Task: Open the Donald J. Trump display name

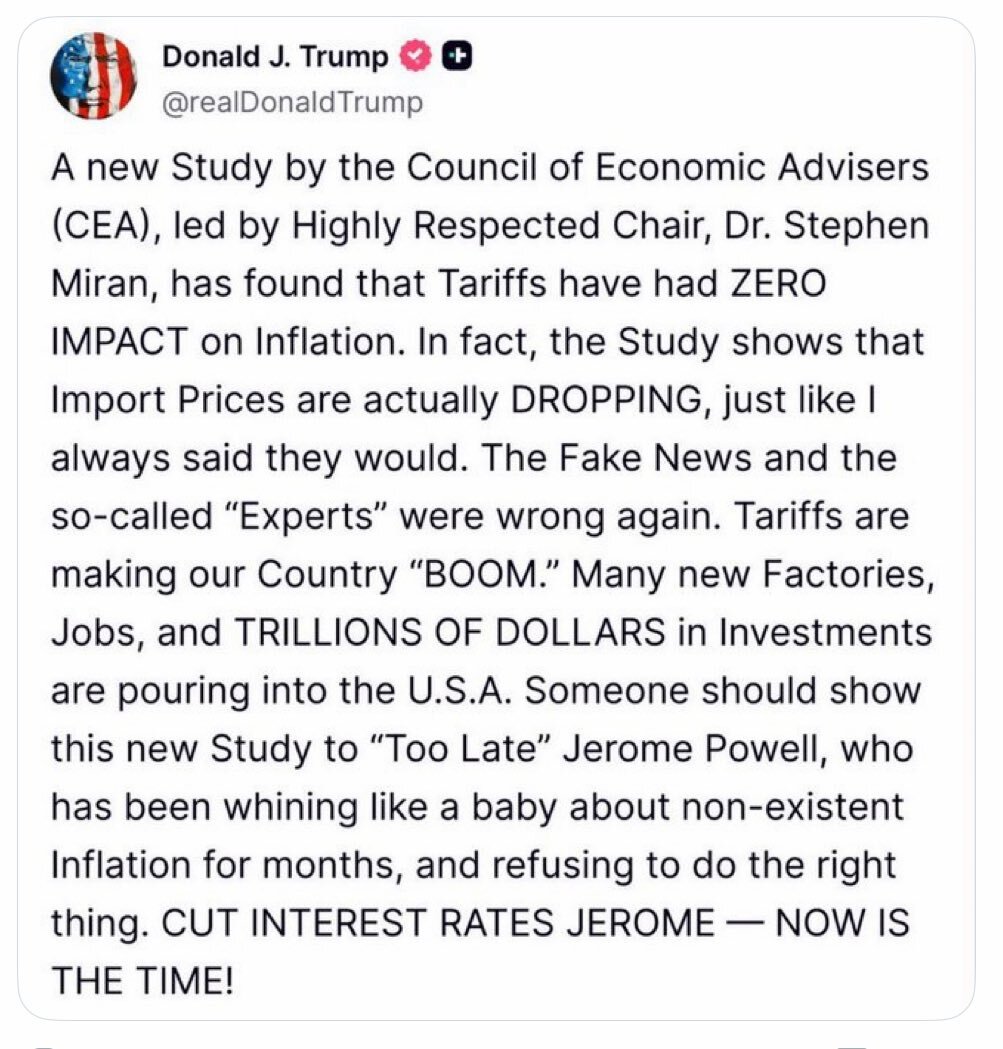Action: (x=275, y=57)
